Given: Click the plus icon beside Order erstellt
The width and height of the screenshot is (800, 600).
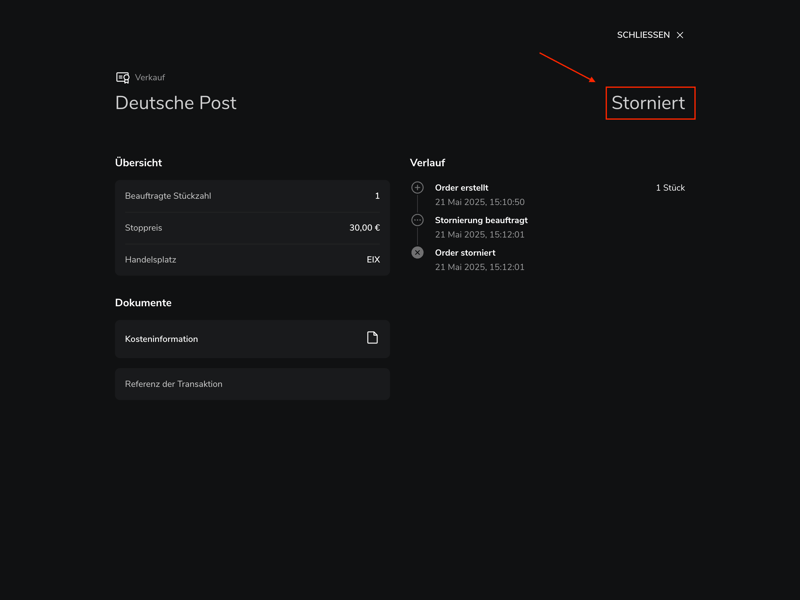Looking at the screenshot, I should point(417,188).
